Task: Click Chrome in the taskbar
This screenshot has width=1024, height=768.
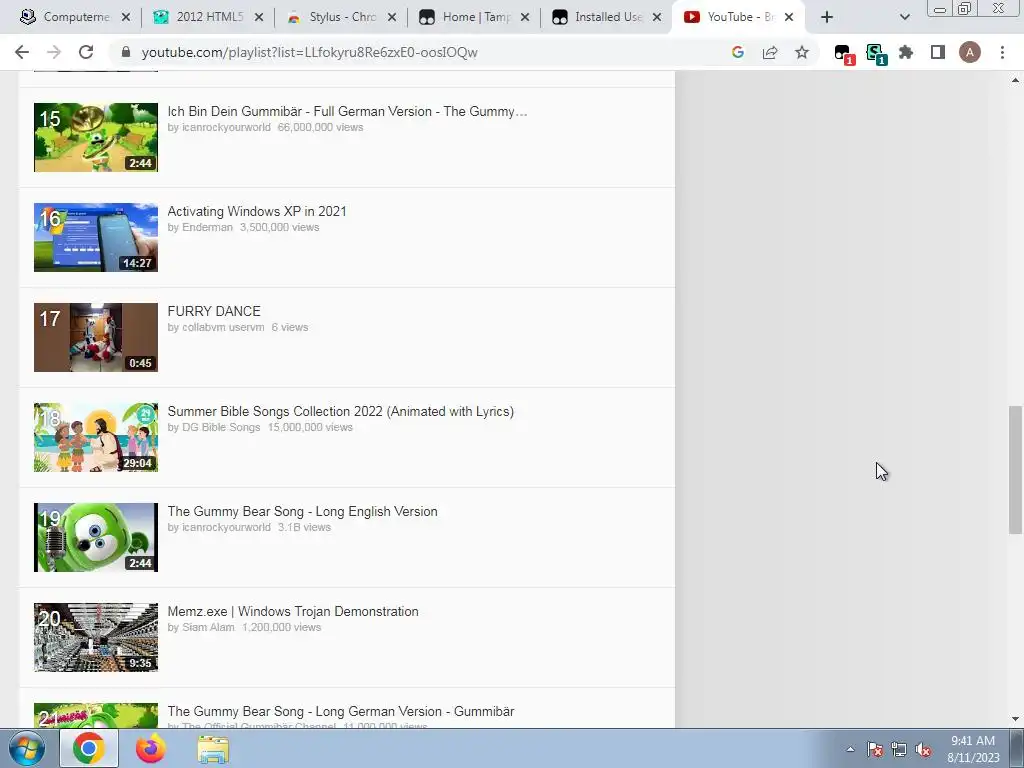Action: (89, 748)
